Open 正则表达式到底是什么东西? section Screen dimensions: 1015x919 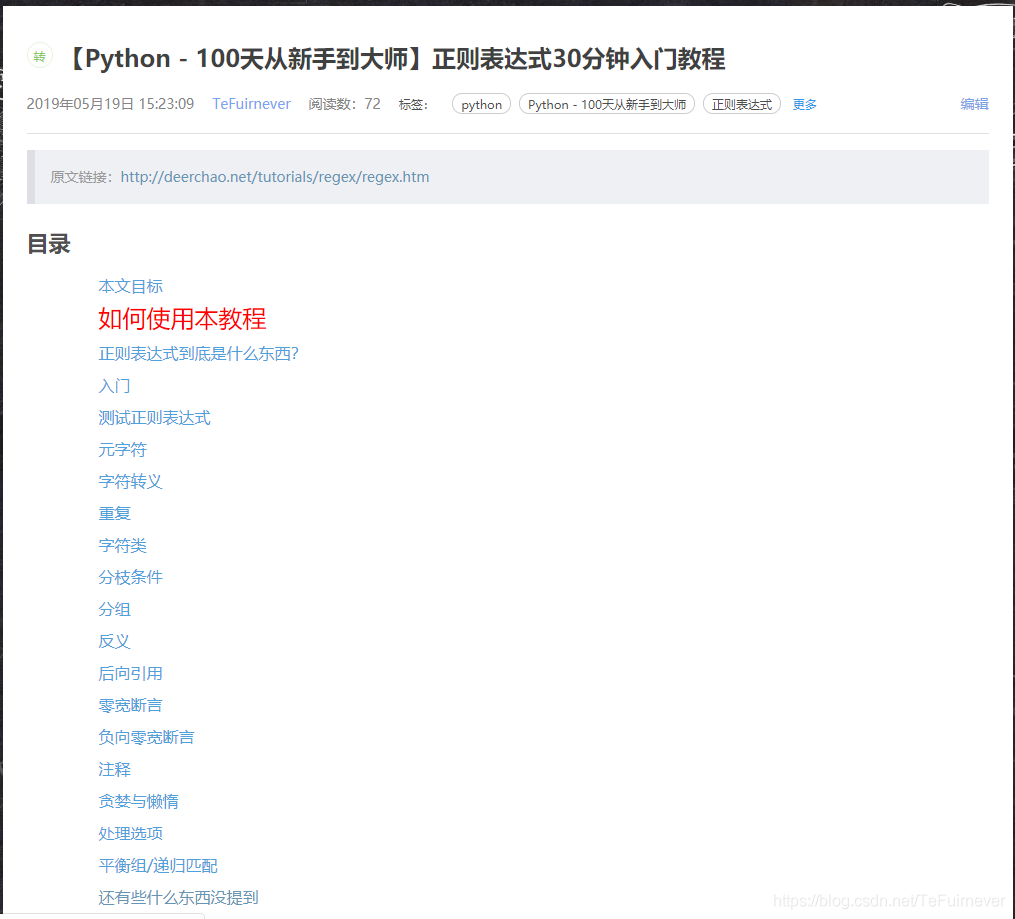click(199, 354)
